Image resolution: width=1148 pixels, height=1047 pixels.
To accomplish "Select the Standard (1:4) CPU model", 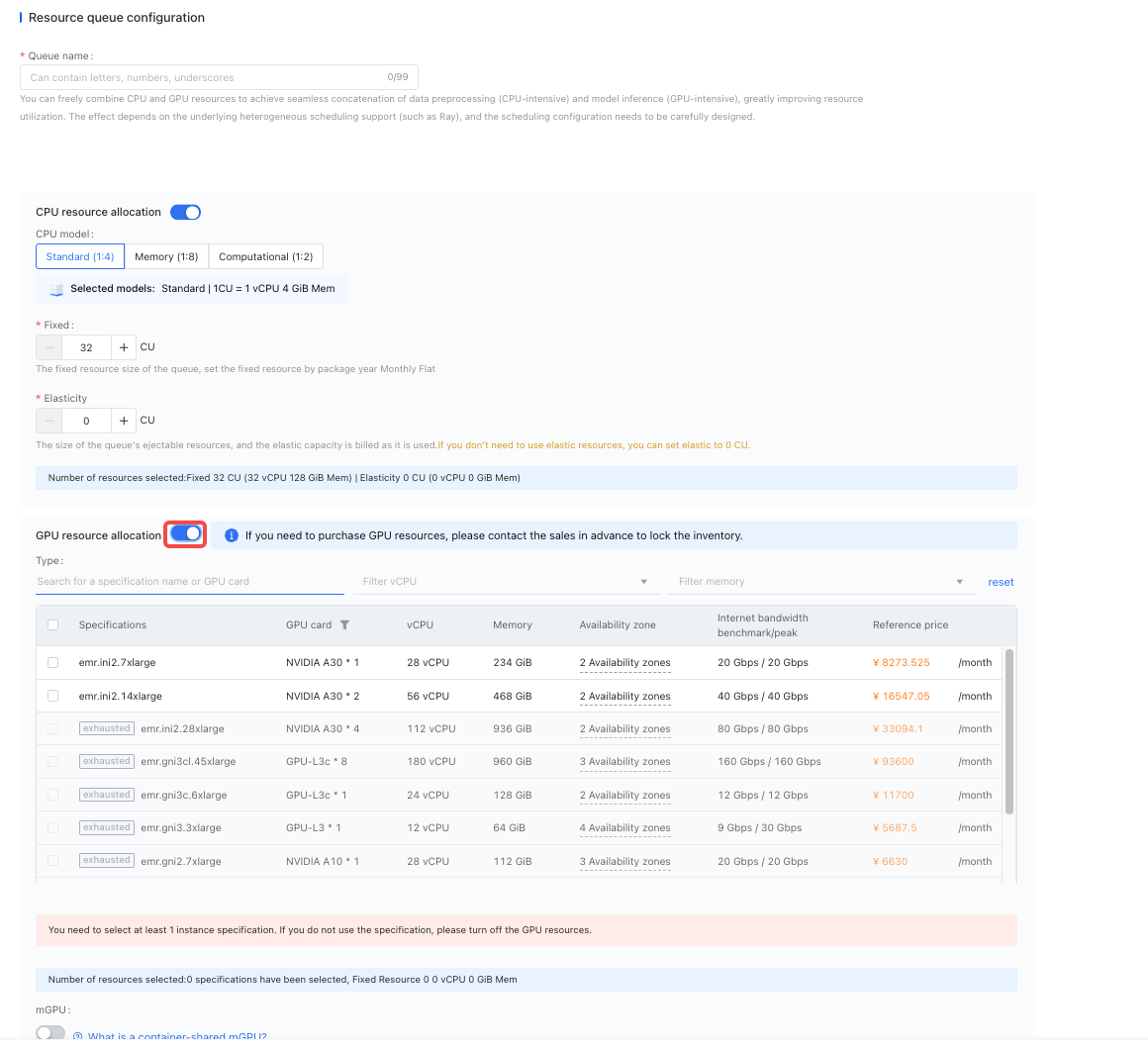I will (x=80, y=256).
